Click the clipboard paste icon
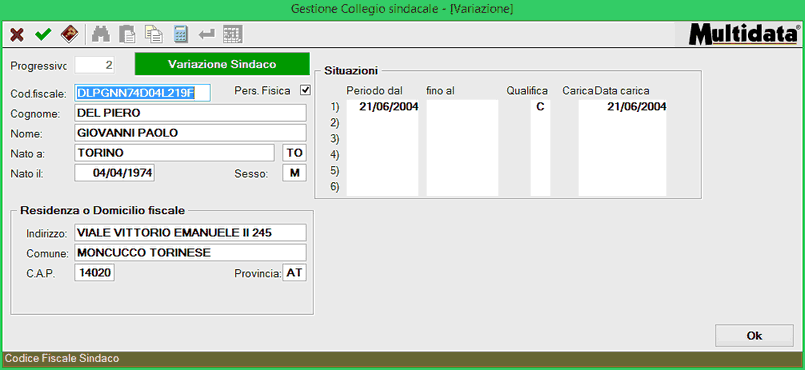 (x=127, y=35)
